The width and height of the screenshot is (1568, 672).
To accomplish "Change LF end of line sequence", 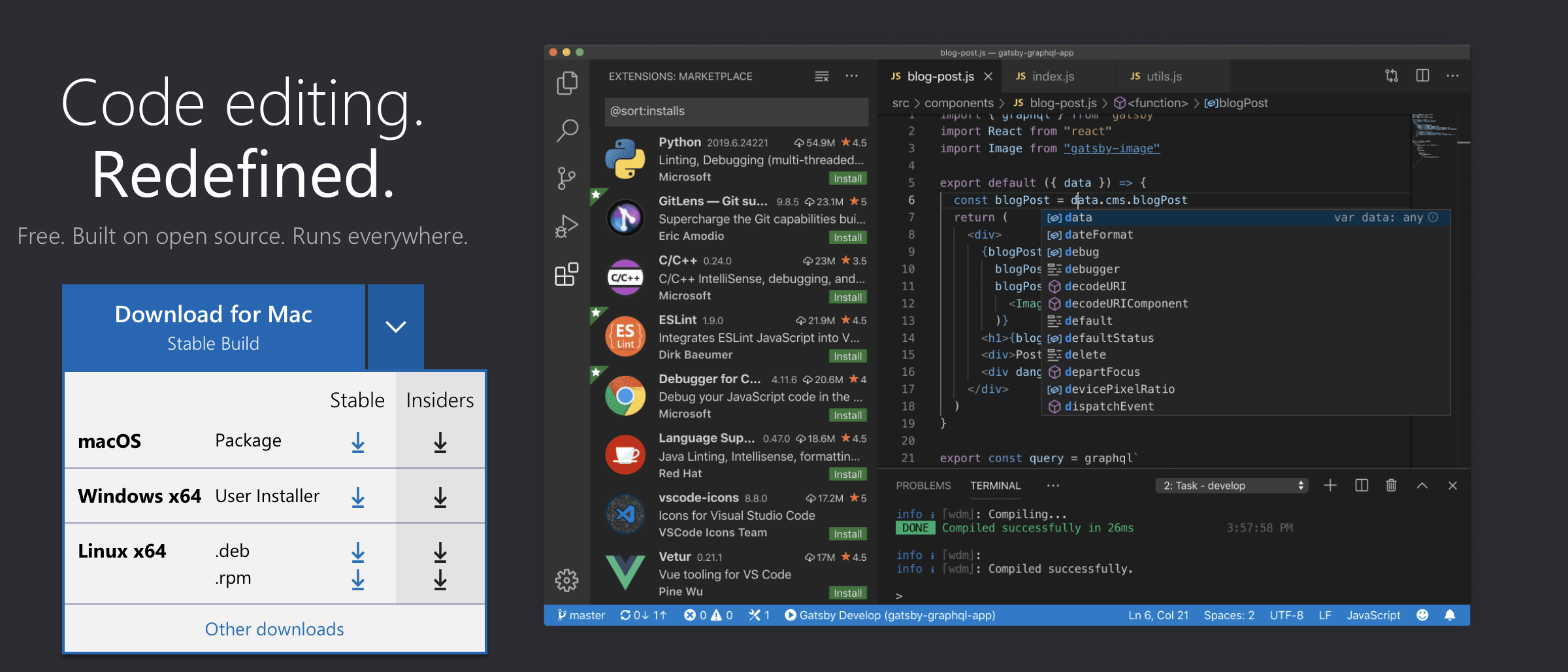I will pyautogui.click(x=1325, y=615).
